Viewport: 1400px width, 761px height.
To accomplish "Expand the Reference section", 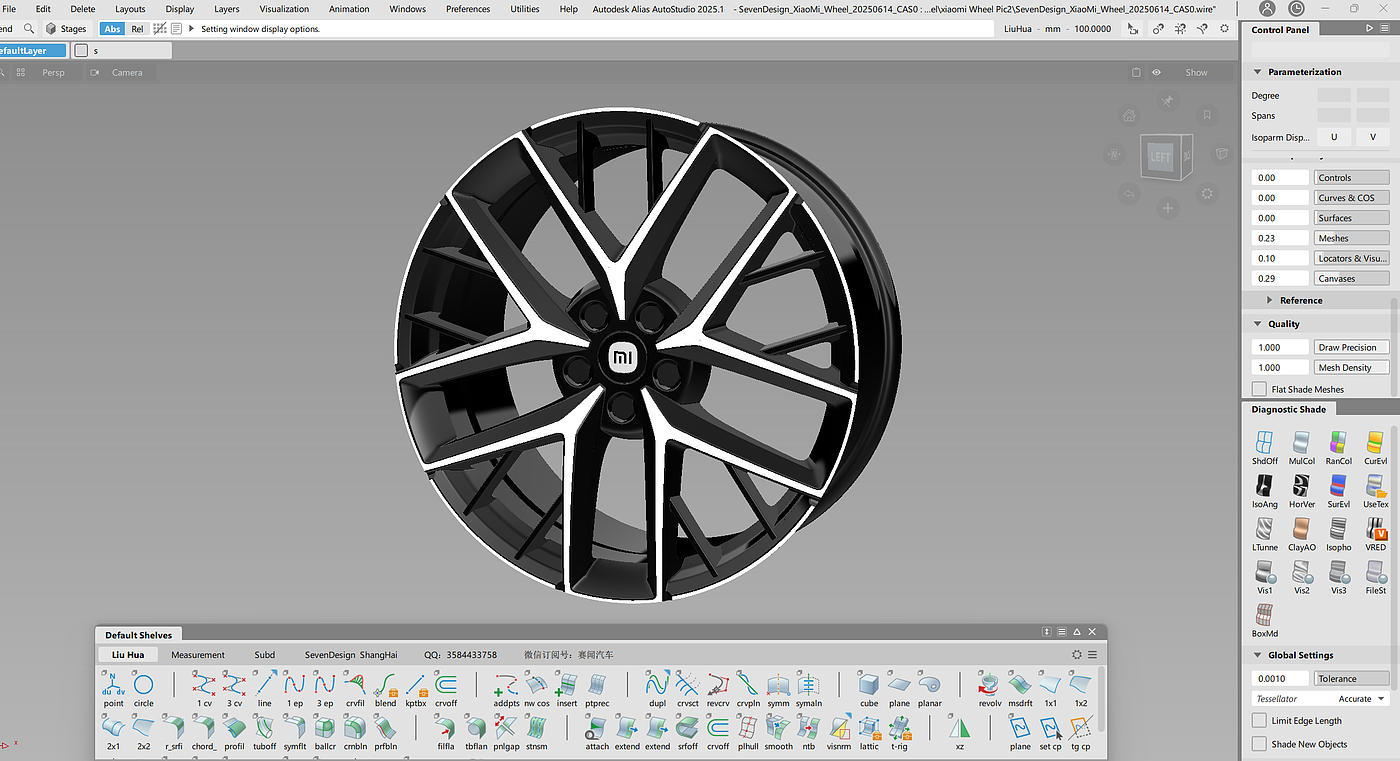I will (x=1270, y=300).
